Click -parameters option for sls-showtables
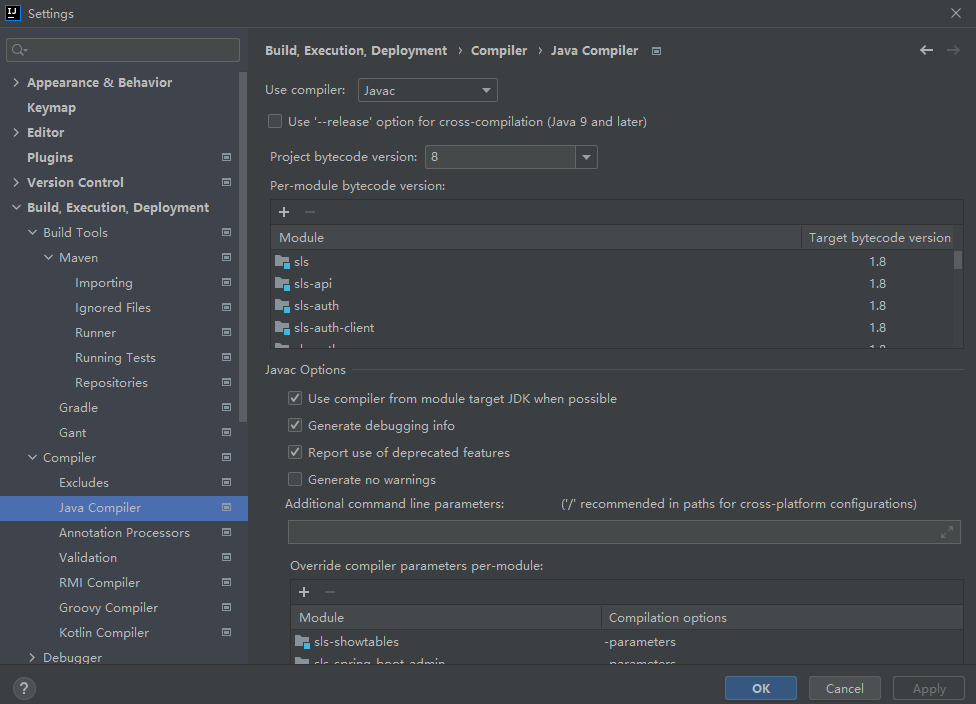Viewport: 976px width, 704px height. (640, 642)
